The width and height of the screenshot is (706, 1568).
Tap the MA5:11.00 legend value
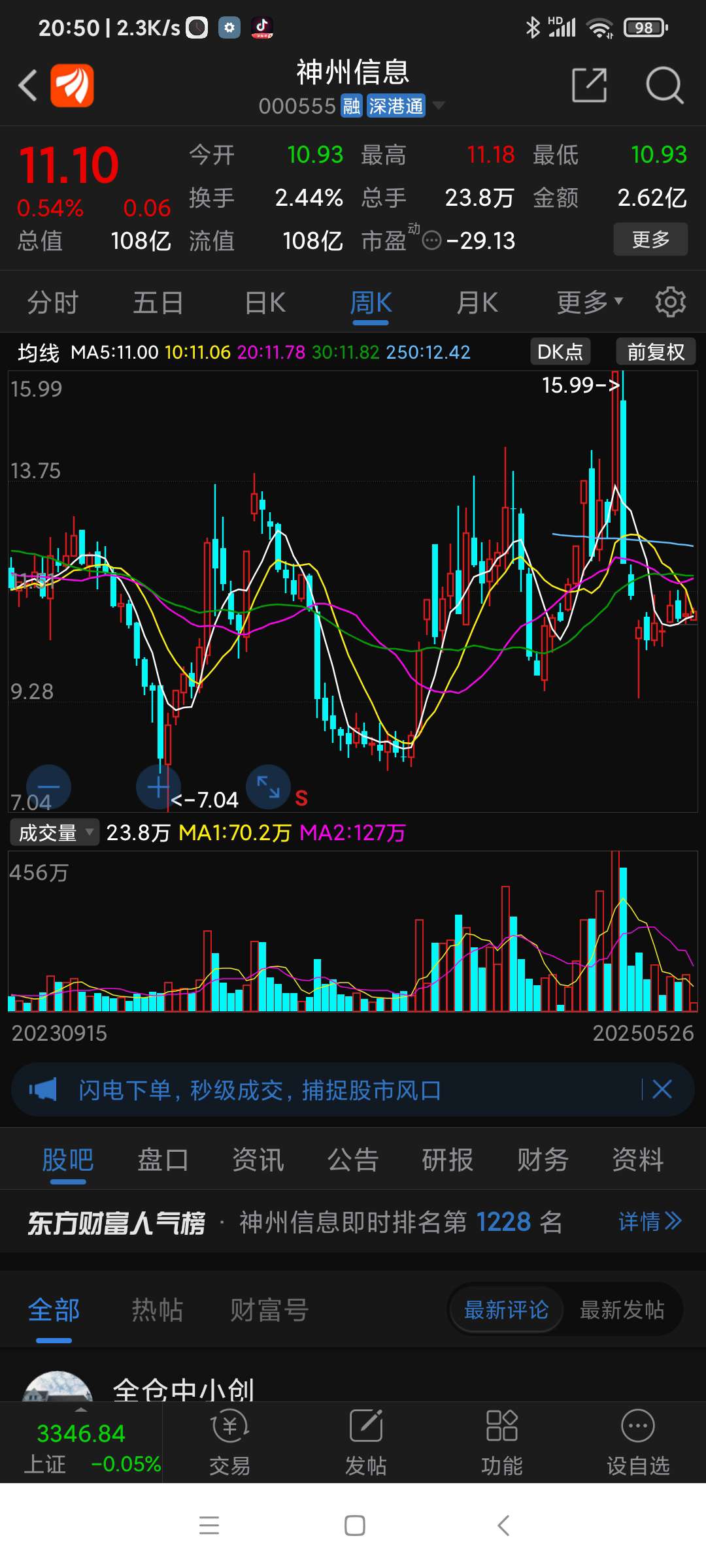click(114, 353)
